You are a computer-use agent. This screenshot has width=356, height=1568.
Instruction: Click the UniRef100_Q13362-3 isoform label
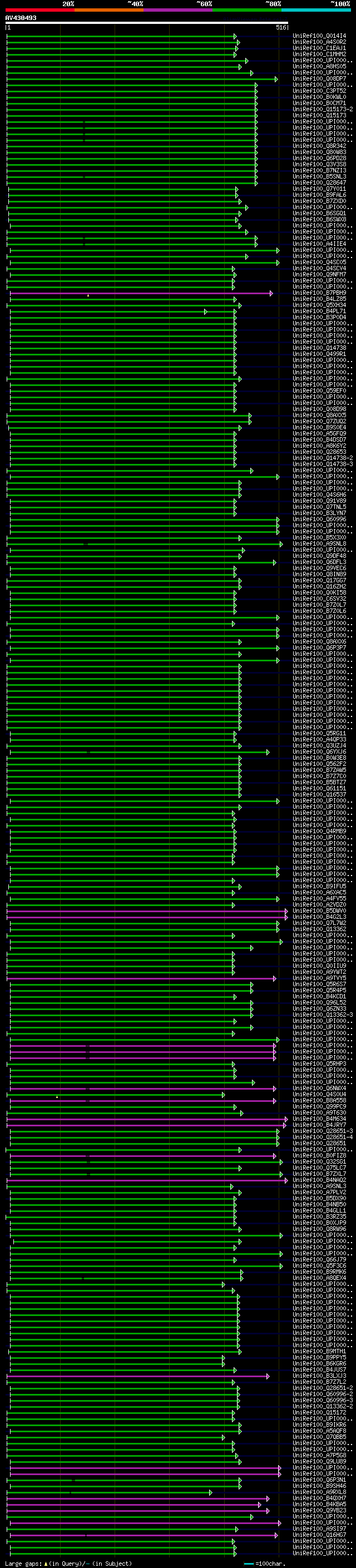click(x=323, y=1015)
